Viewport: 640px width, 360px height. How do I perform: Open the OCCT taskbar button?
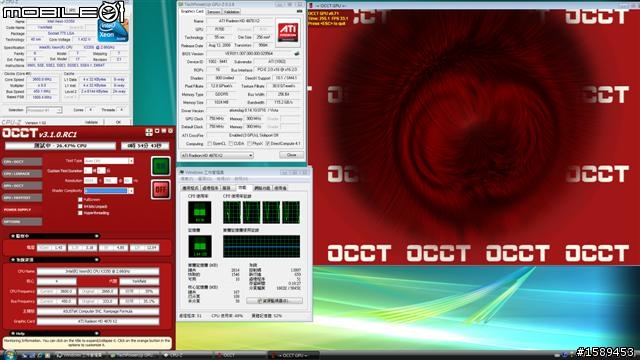coord(240,356)
